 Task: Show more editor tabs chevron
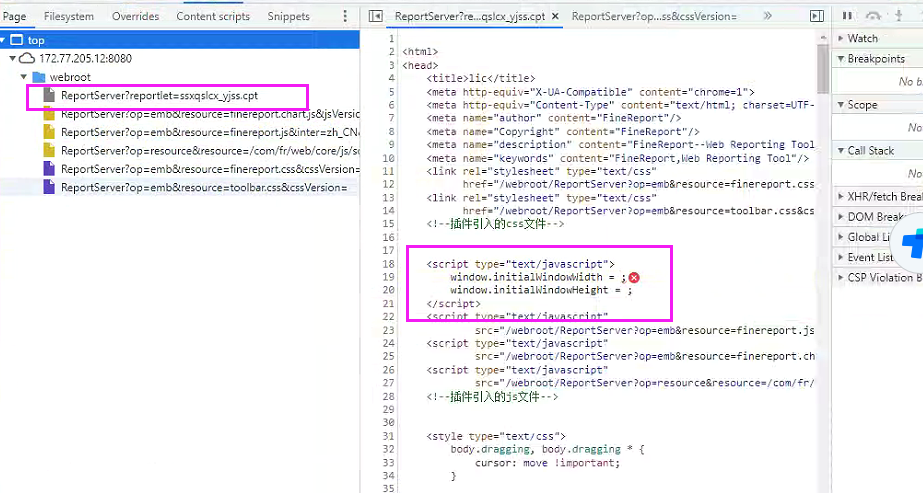tap(767, 16)
